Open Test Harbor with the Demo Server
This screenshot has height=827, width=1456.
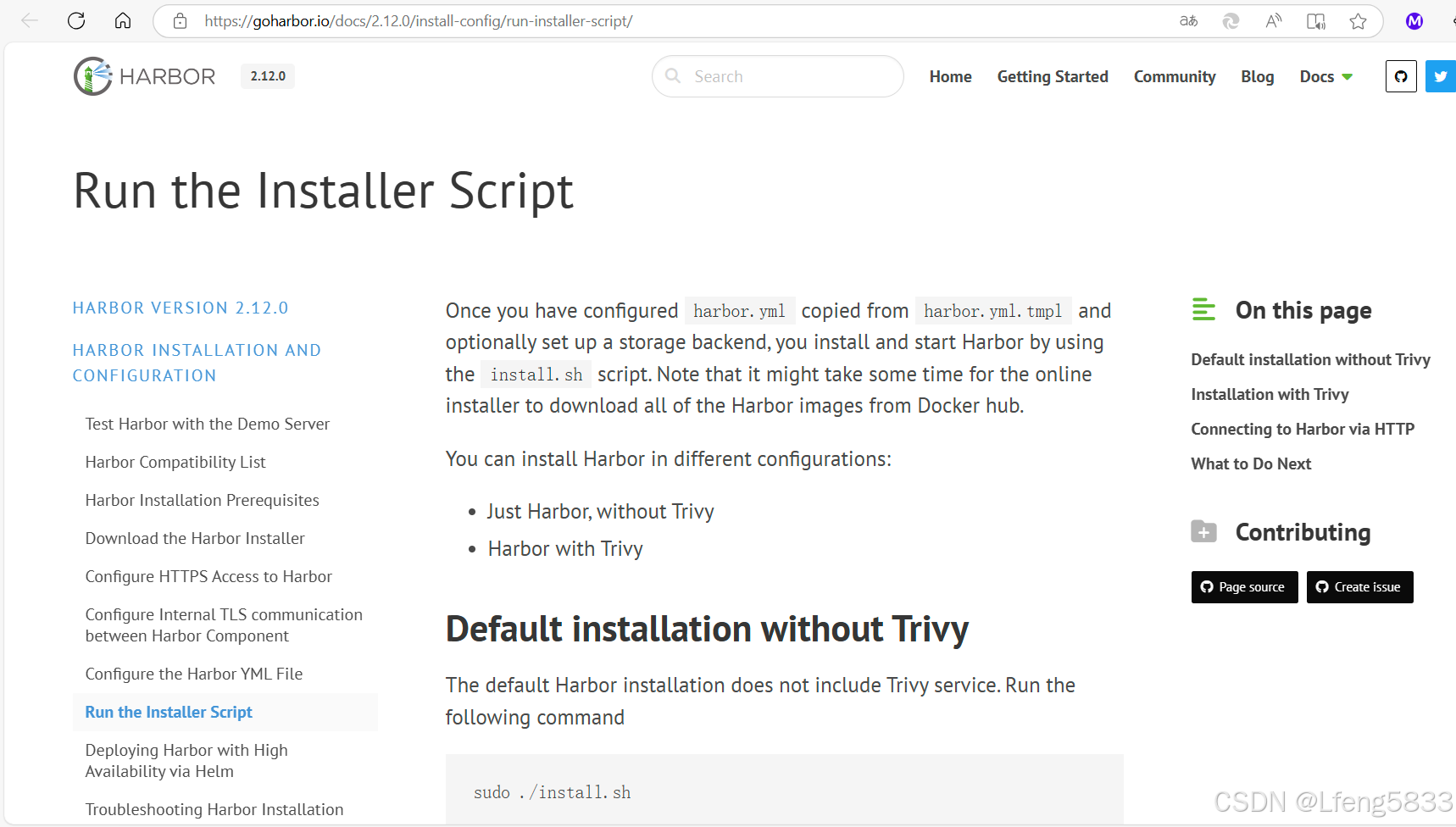[x=208, y=424]
